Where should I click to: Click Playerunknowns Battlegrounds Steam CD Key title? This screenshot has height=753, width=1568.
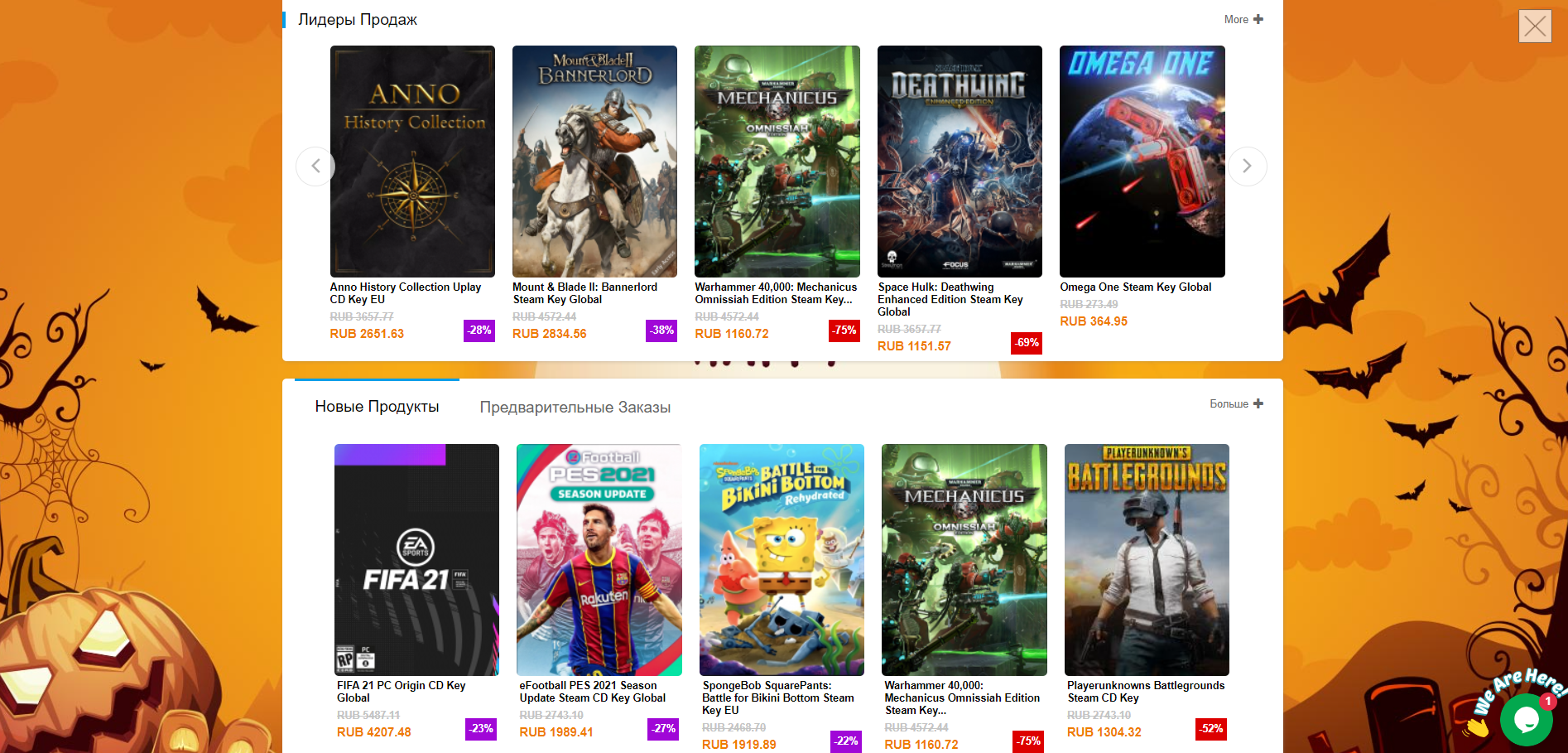(1146, 692)
